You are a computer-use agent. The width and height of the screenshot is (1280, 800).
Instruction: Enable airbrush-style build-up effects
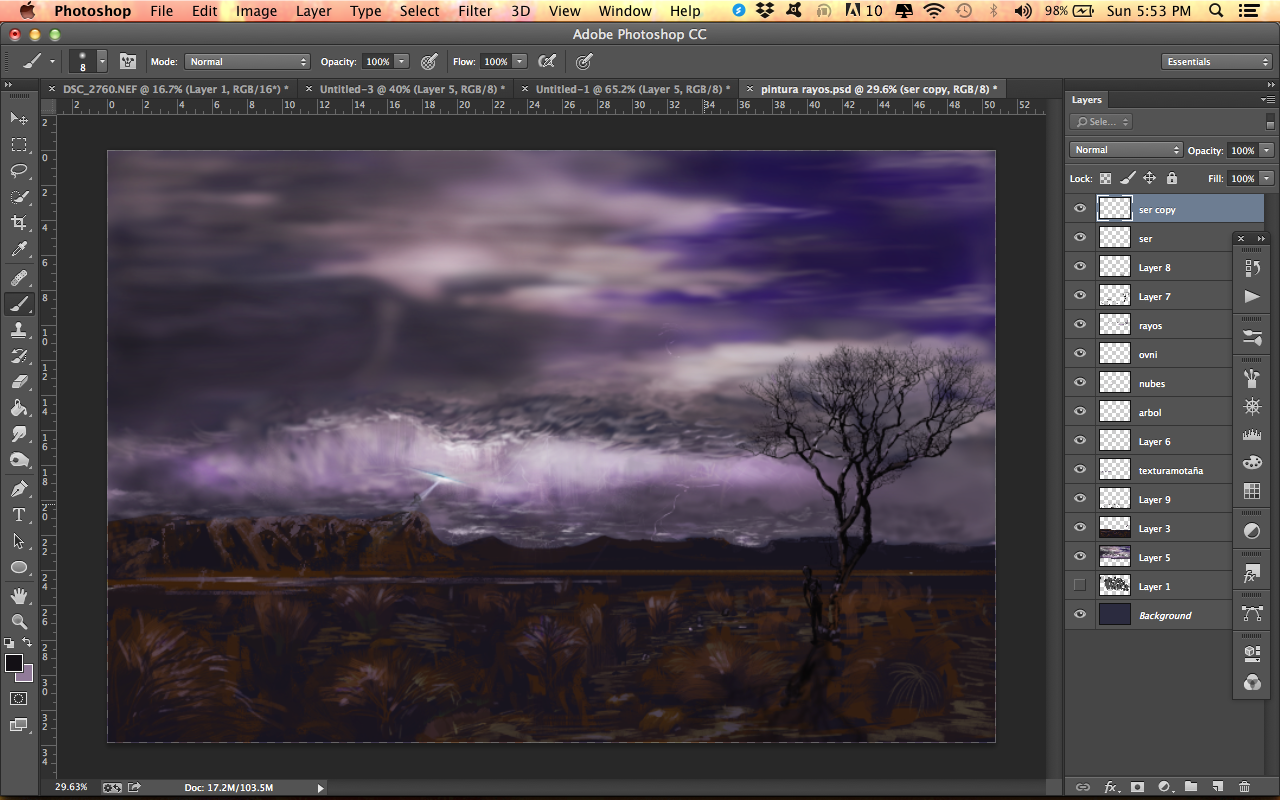[x=546, y=61]
